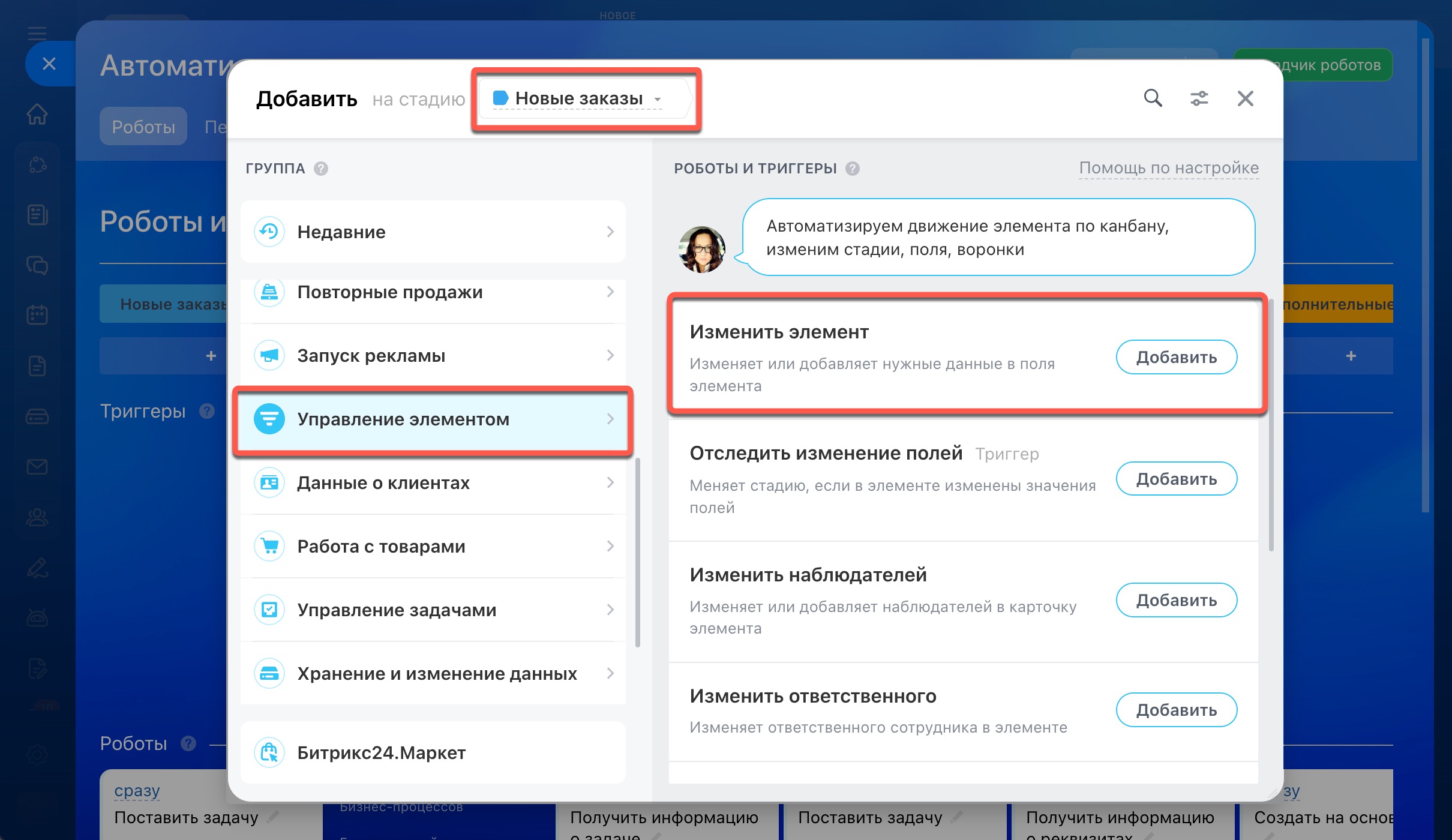Select Хранение и изменение данных group
Image resolution: width=1452 pixels, height=840 pixels.
(433, 674)
